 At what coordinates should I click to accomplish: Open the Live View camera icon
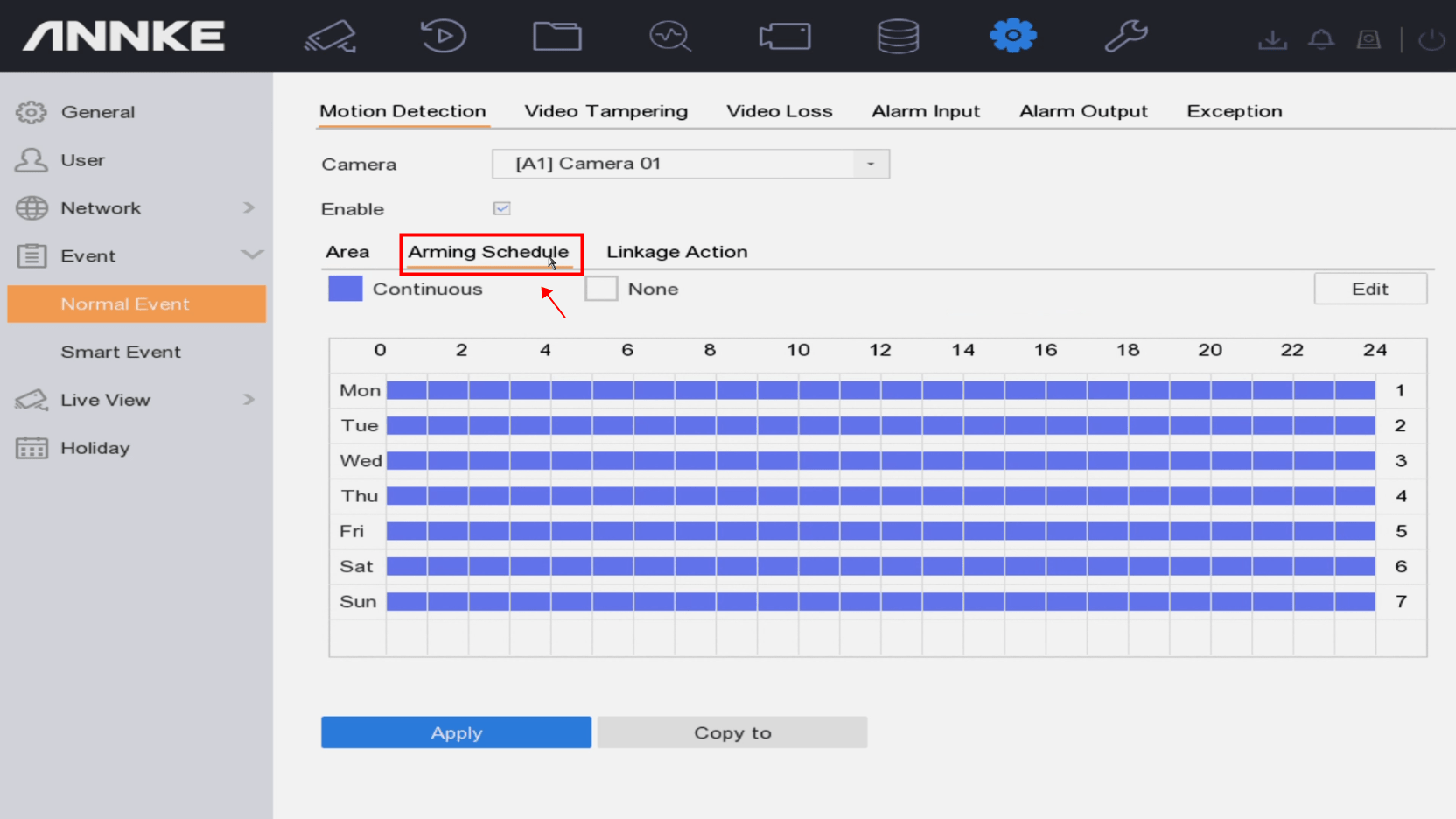(x=331, y=37)
